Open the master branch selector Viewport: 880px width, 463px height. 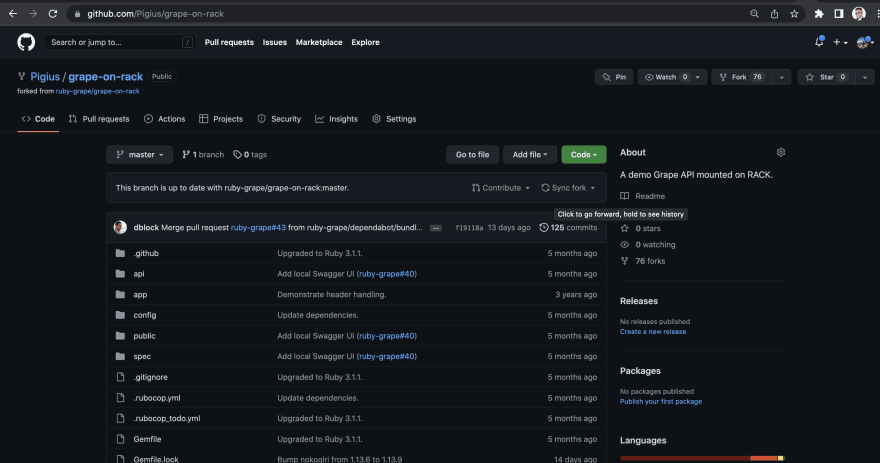139,154
